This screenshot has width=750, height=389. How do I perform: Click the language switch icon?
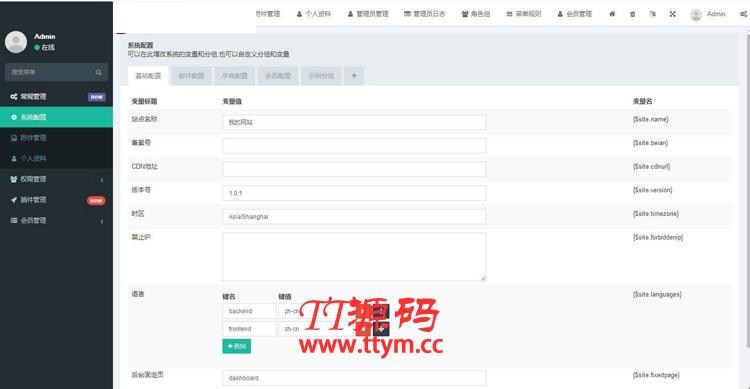(x=652, y=14)
